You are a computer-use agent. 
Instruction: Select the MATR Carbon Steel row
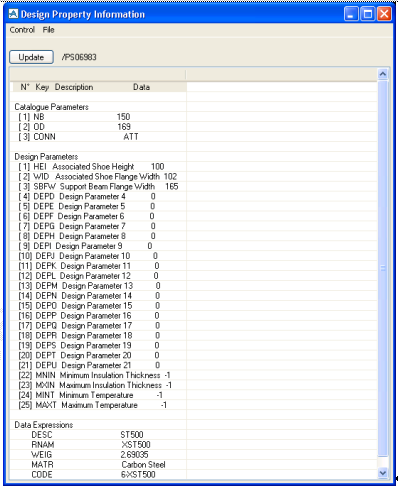[98, 465]
